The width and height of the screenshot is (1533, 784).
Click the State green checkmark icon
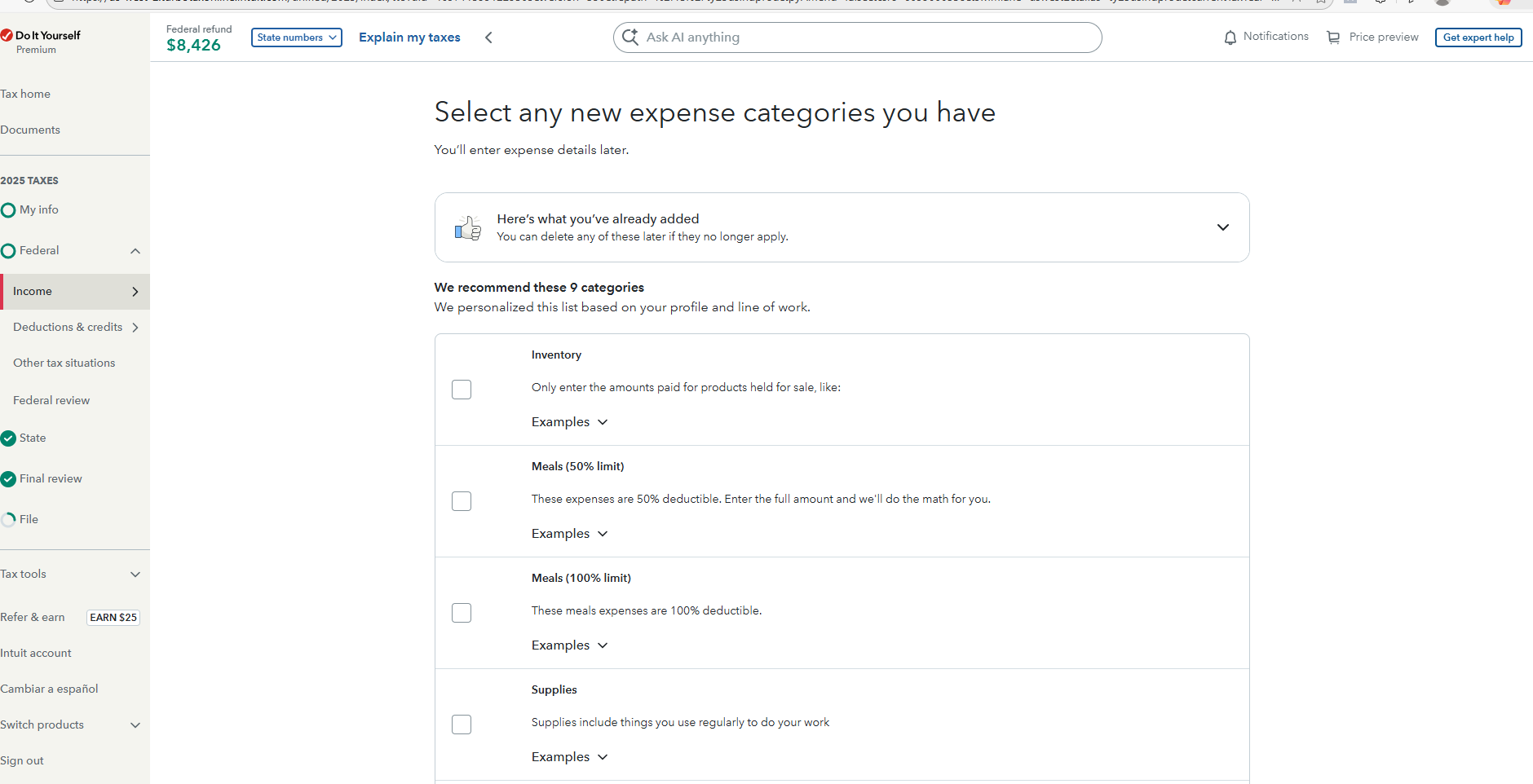coord(9,438)
